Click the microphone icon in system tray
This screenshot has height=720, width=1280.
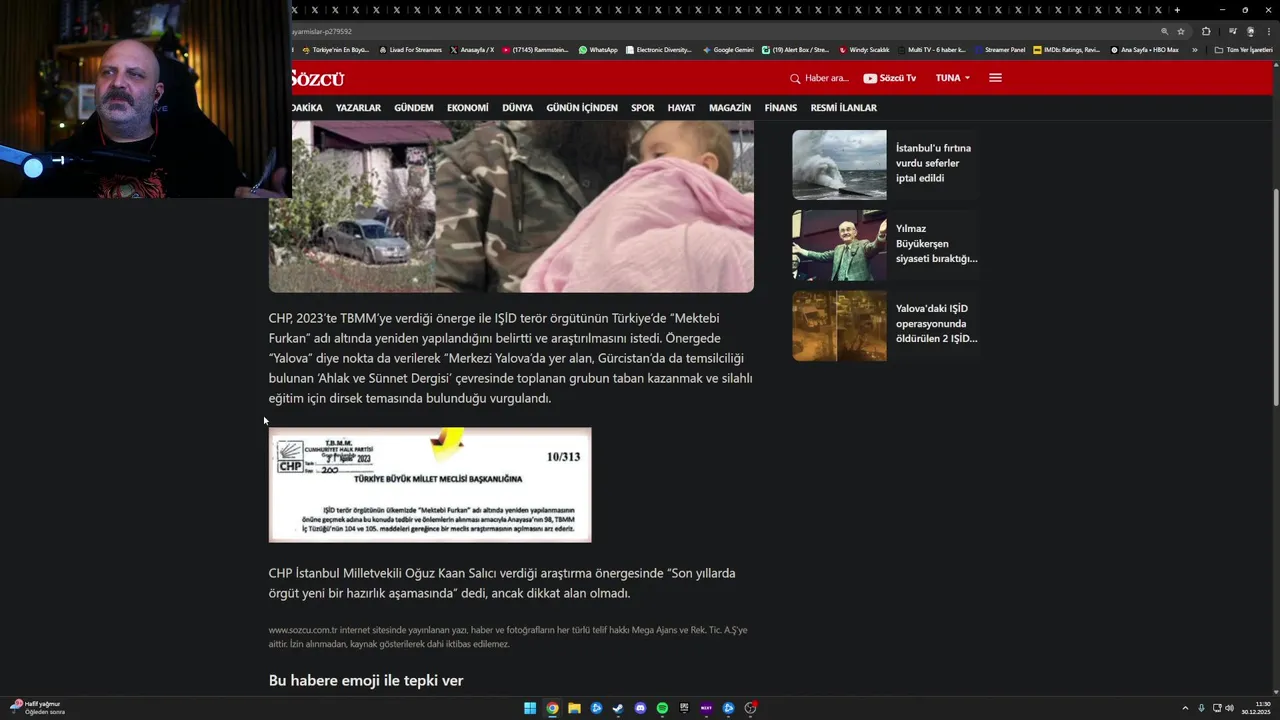(1201, 708)
